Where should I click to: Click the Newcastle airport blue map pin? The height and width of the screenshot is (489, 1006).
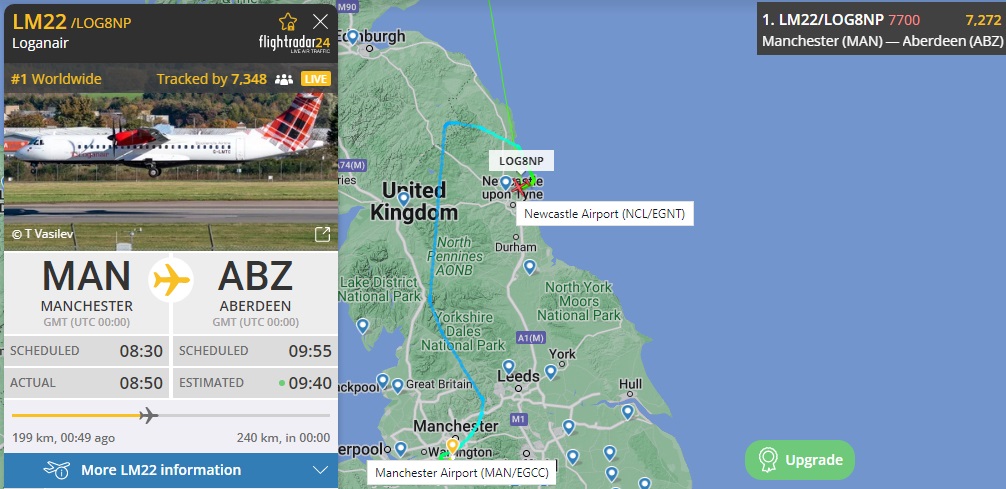506,183
